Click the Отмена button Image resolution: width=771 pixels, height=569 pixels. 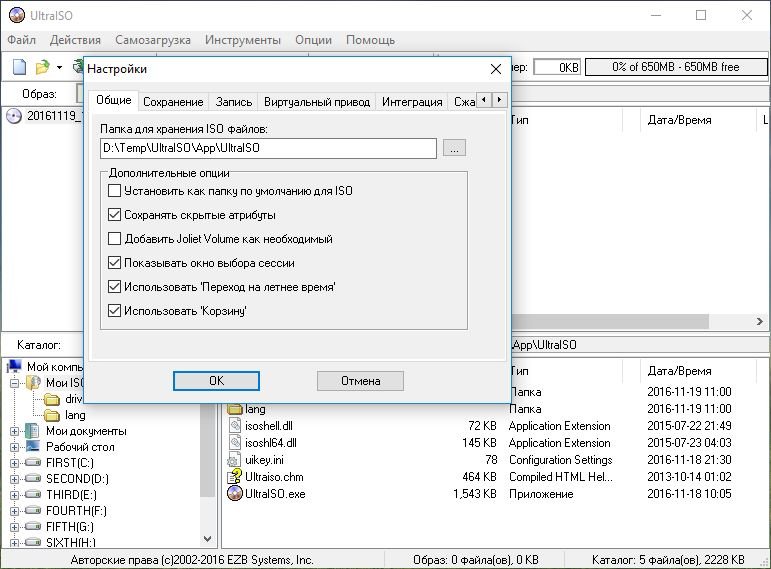[360, 381]
